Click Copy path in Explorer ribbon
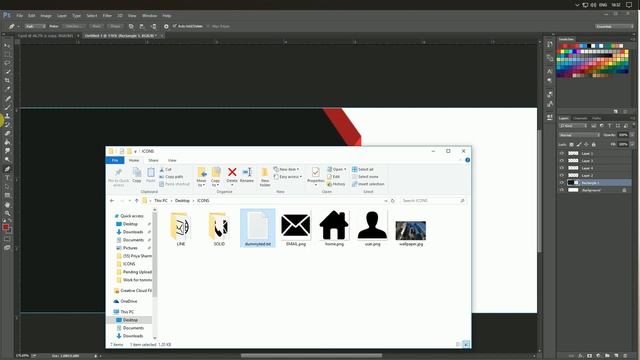The height and width of the screenshot is (360, 640). [171, 177]
